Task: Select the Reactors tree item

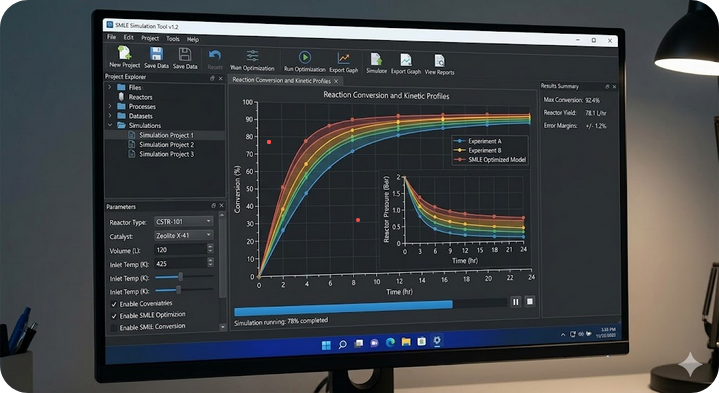Action: click(x=140, y=97)
